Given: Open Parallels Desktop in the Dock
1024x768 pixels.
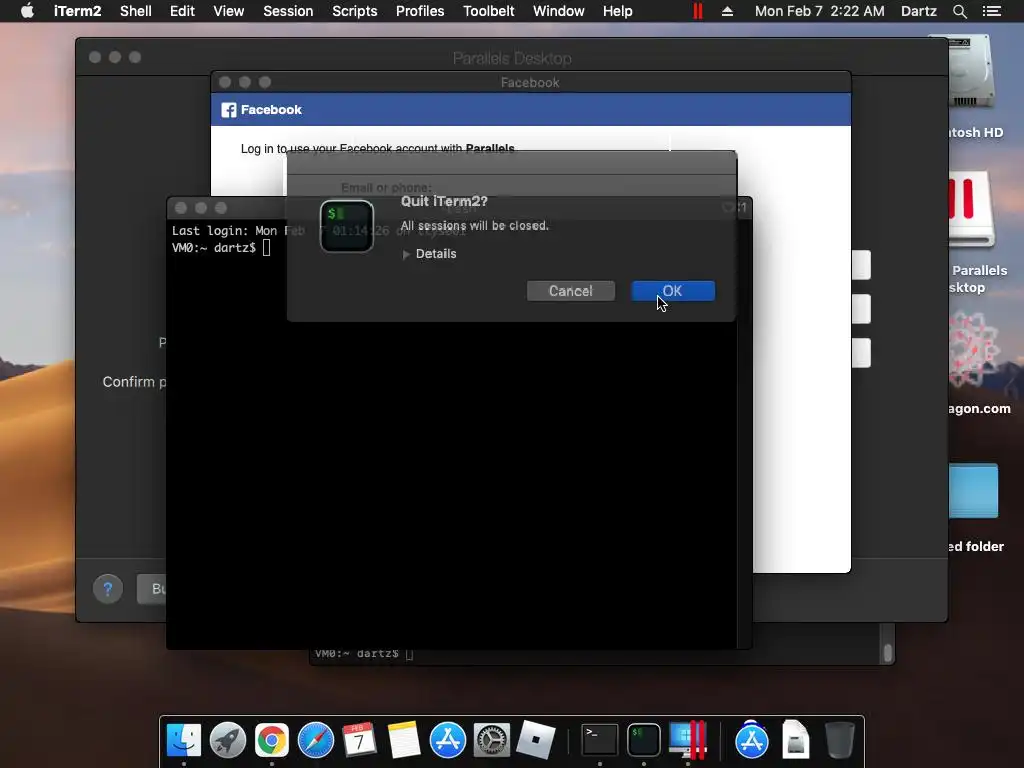Looking at the screenshot, I should coord(688,740).
